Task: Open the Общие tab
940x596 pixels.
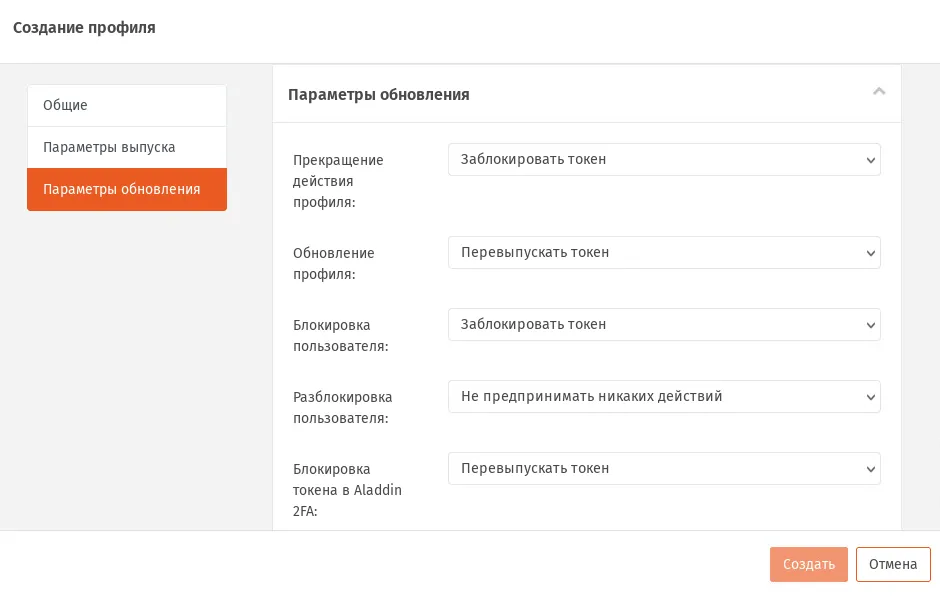Action: (127, 106)
